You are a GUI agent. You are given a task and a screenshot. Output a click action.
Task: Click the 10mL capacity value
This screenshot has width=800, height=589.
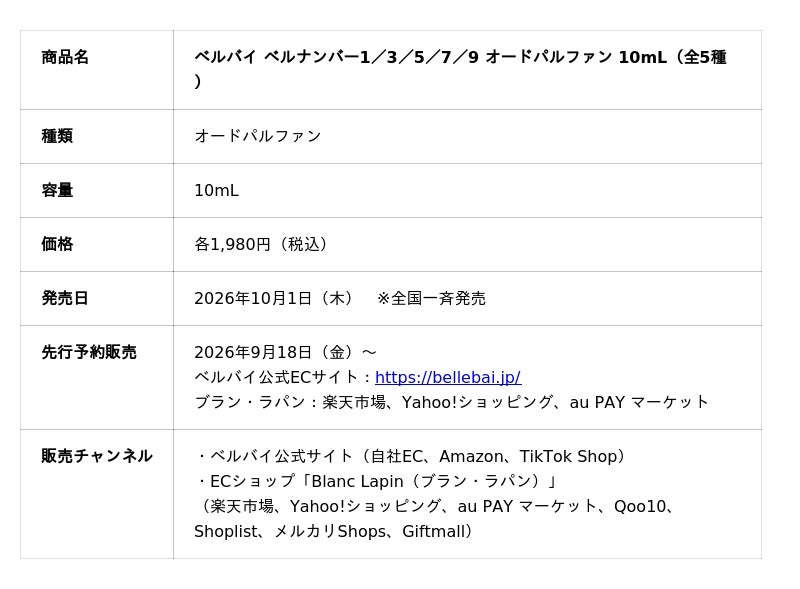pos(216,190)
